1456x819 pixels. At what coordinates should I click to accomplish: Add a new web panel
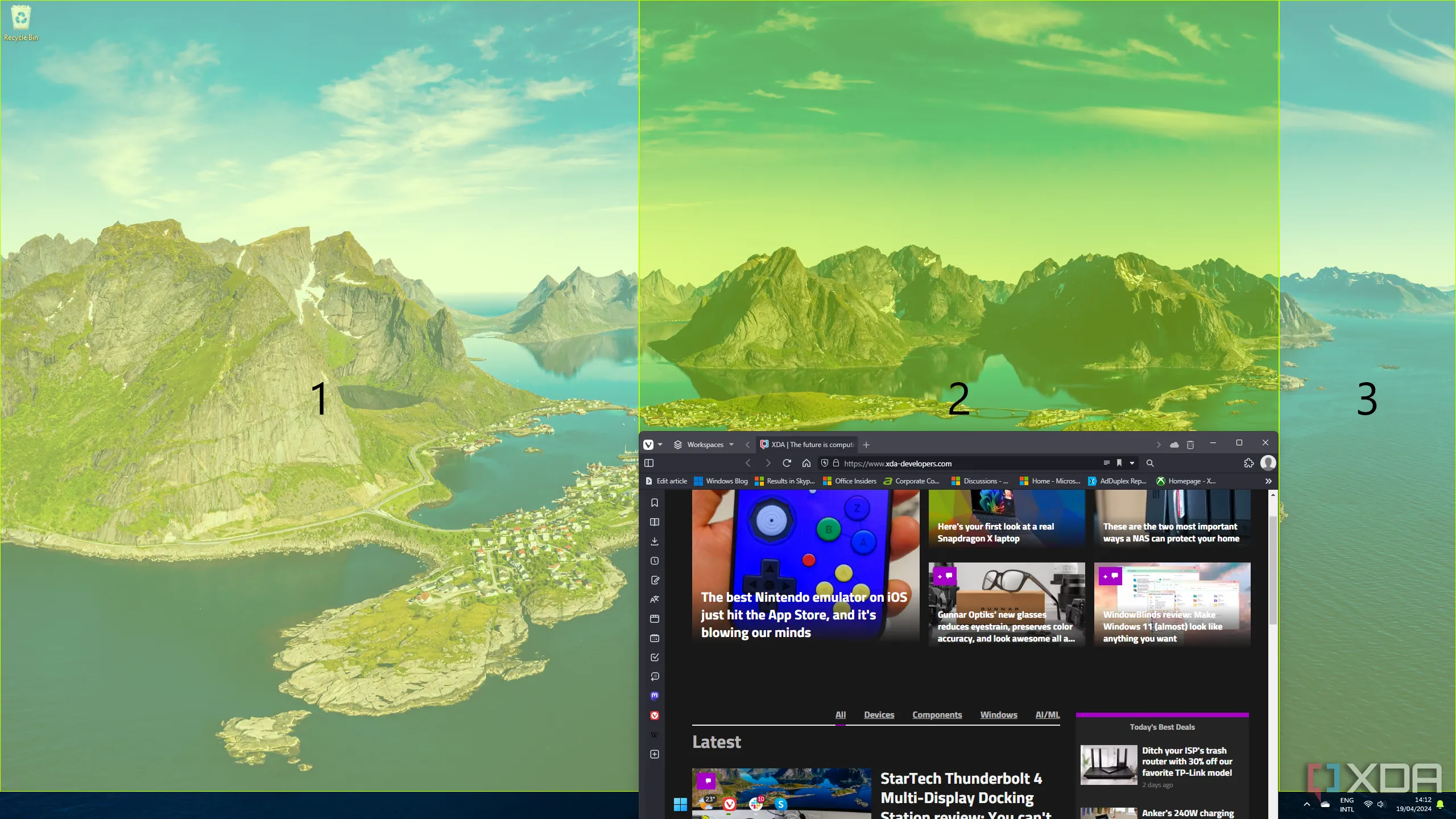[x=655, y=754]
